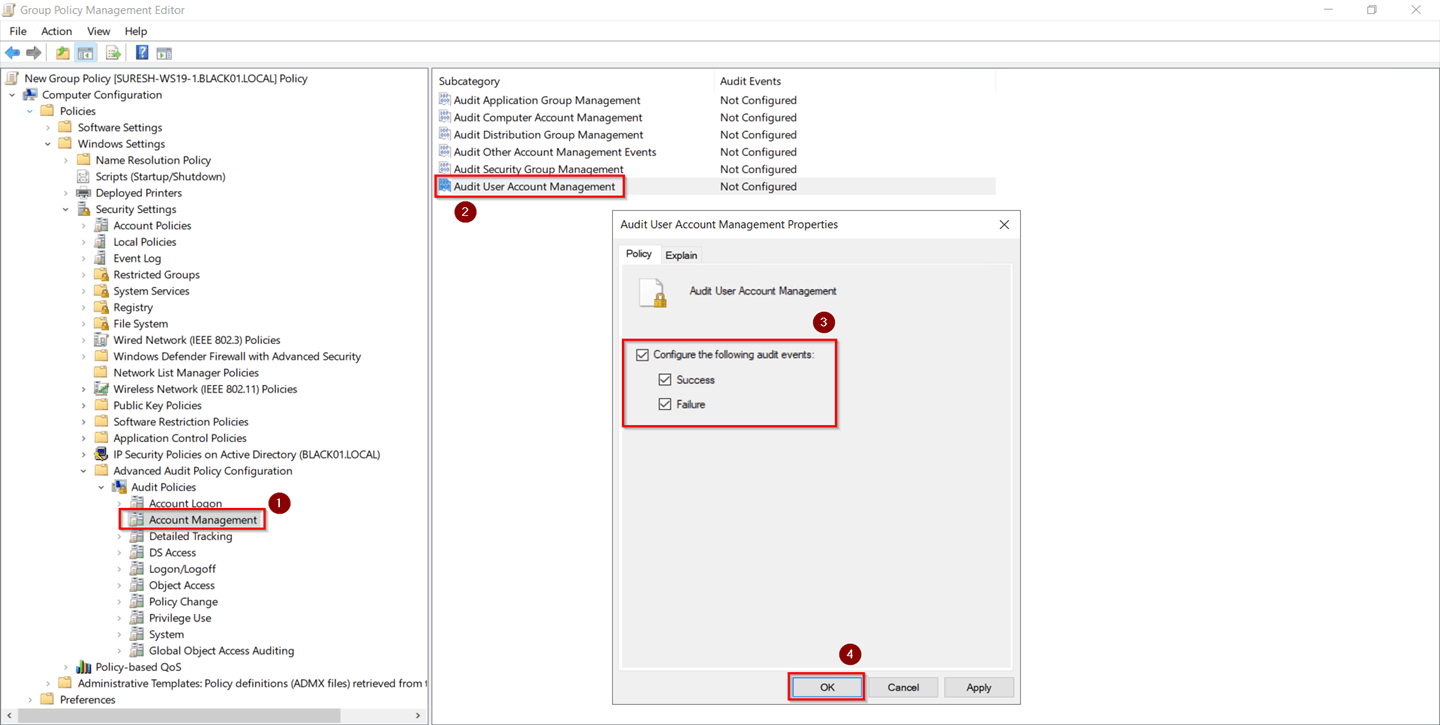
Task: Click the Forward navigation arrow in toolbar
Action: pos(33,52)
